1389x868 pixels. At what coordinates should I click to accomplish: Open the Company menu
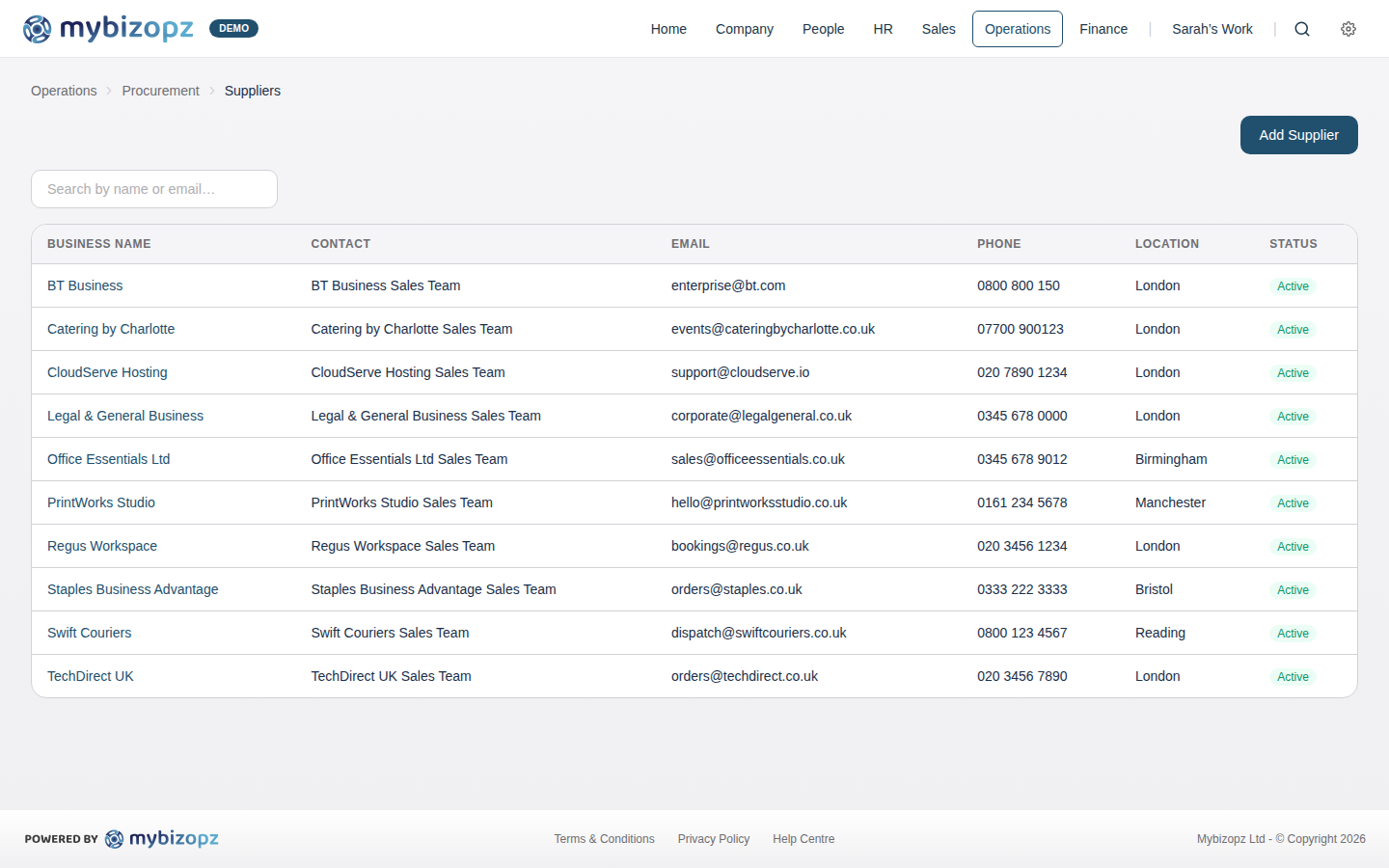tap(745, 29)
